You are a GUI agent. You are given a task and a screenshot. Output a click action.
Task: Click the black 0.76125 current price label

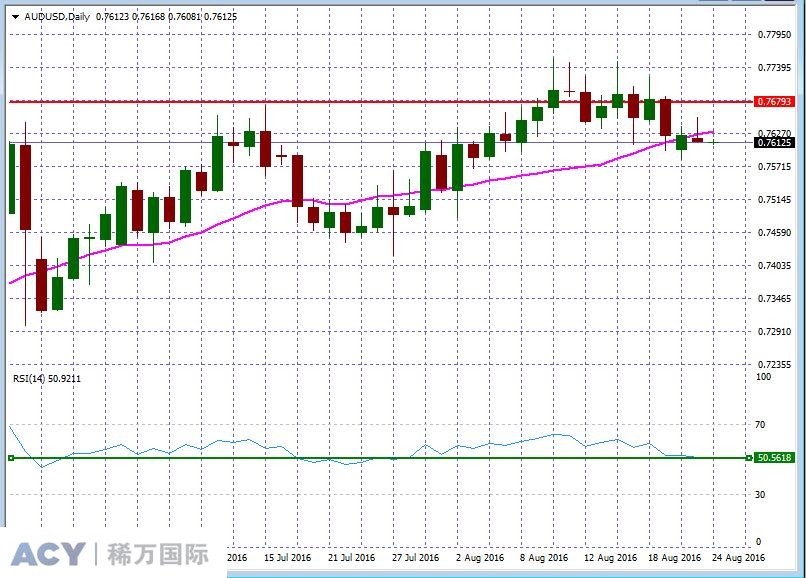point(774,142)
